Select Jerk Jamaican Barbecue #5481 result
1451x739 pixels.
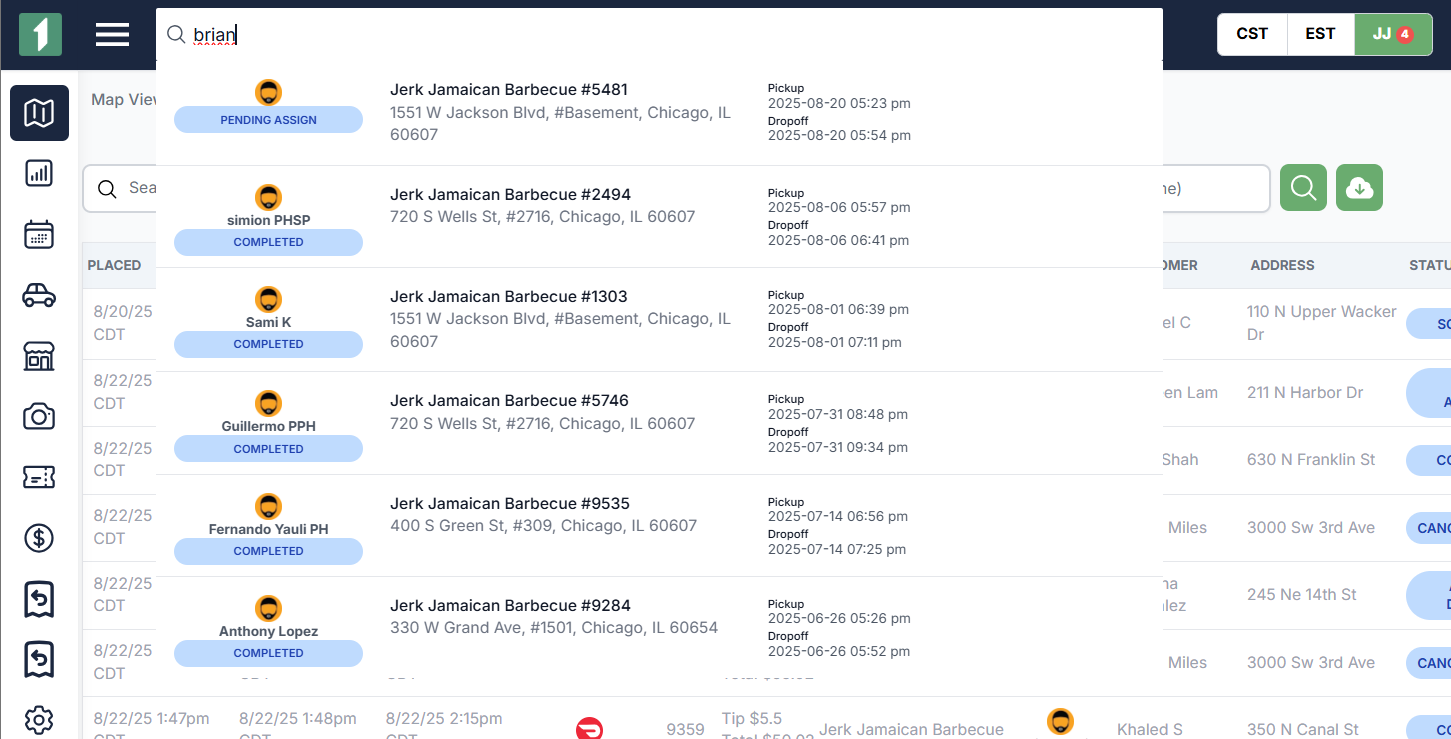click(659, 112)
